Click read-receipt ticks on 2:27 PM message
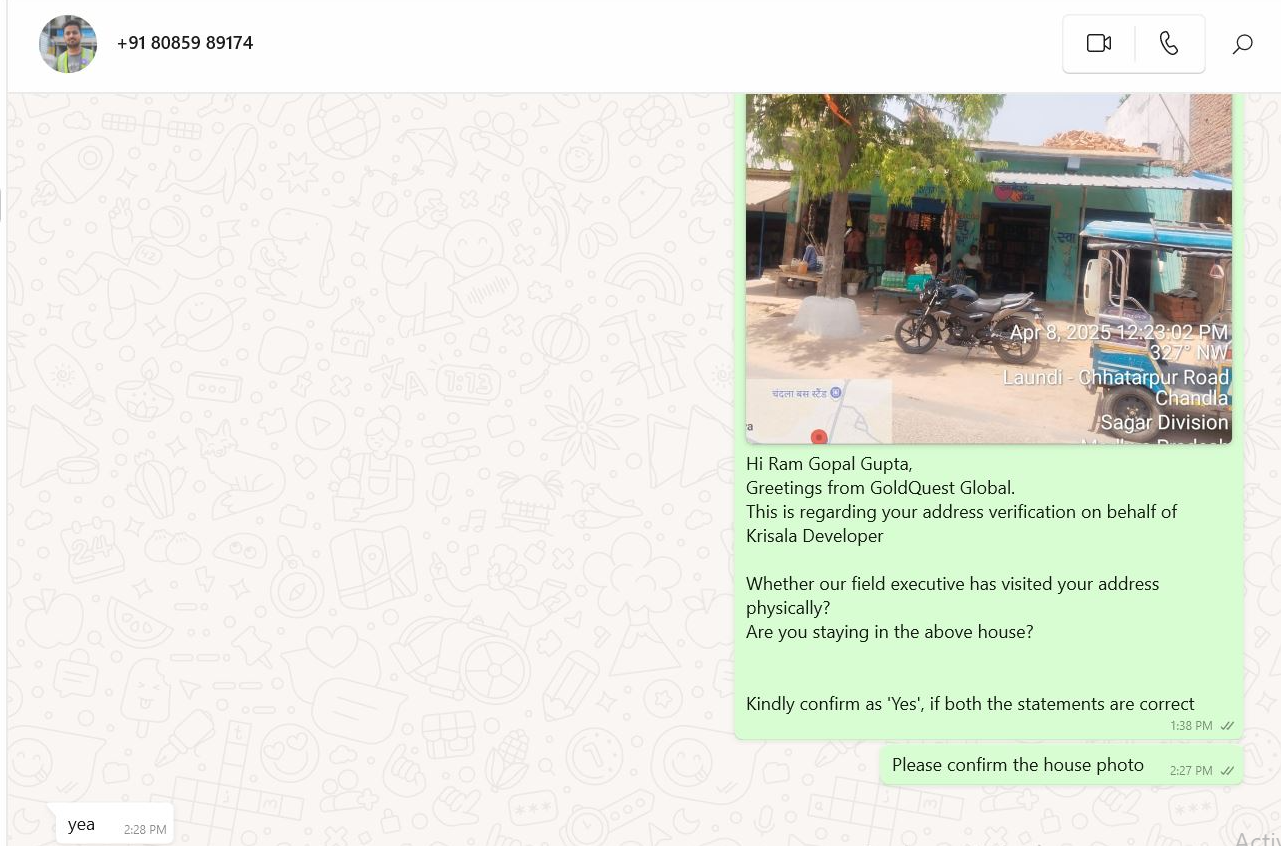 point(1227,771)
